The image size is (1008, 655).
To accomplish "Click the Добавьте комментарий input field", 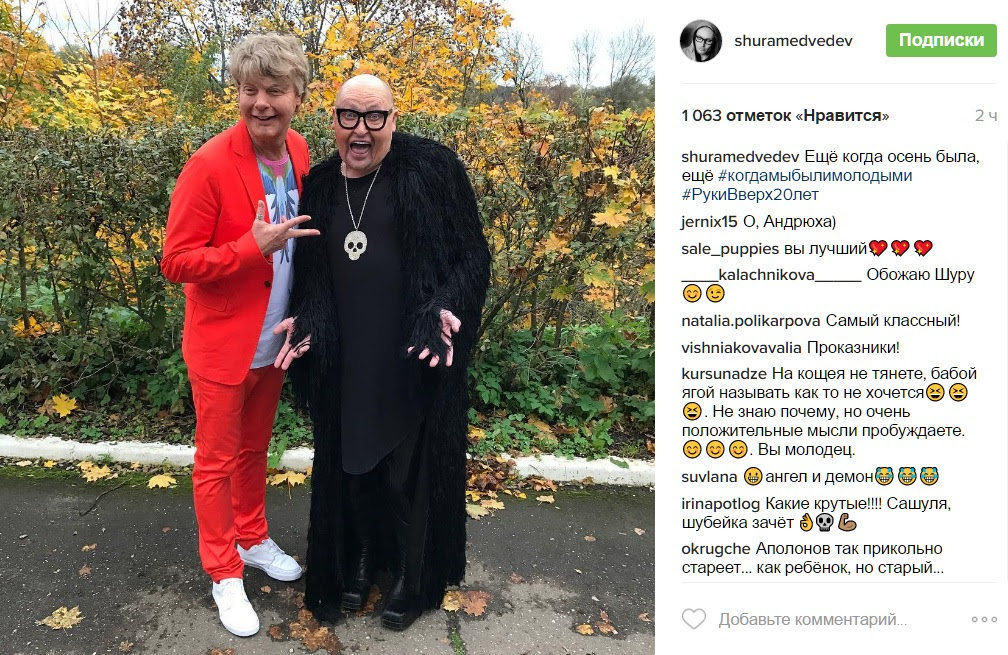I will point(812,620).
